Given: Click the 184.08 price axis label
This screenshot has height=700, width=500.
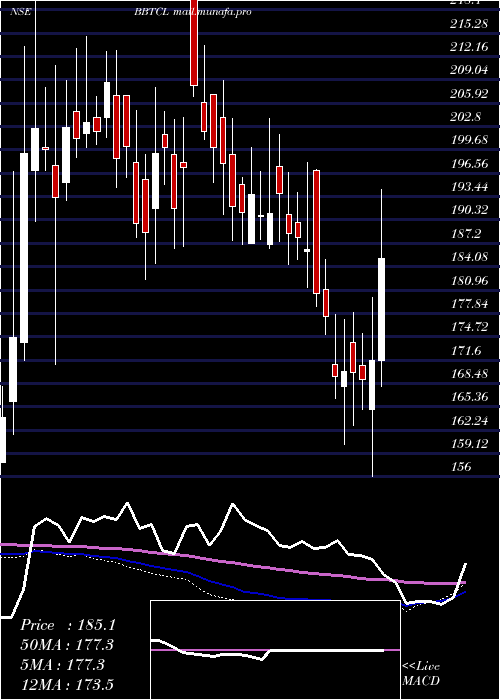Looking at the screenshot, I should (469, 257).
